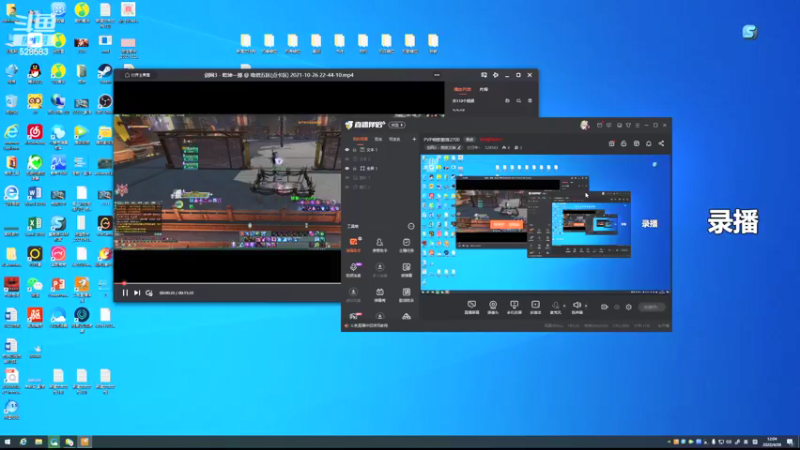The height and width of the screenshot is (450, 800).
Task: Add a new scene with plus icon
Action: tap(414, 139)
